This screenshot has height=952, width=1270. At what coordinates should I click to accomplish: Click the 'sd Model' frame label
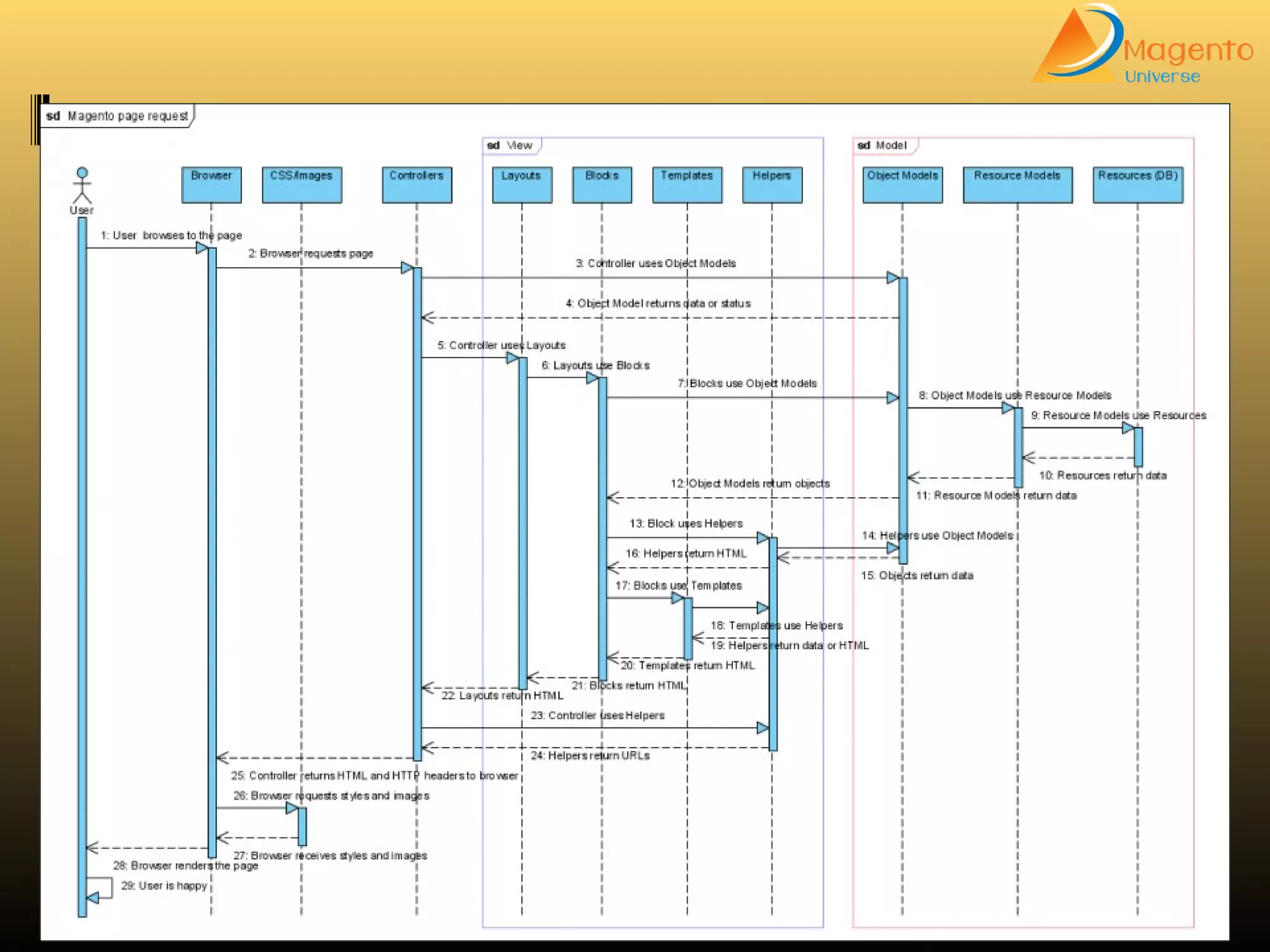tap(882, 146)
